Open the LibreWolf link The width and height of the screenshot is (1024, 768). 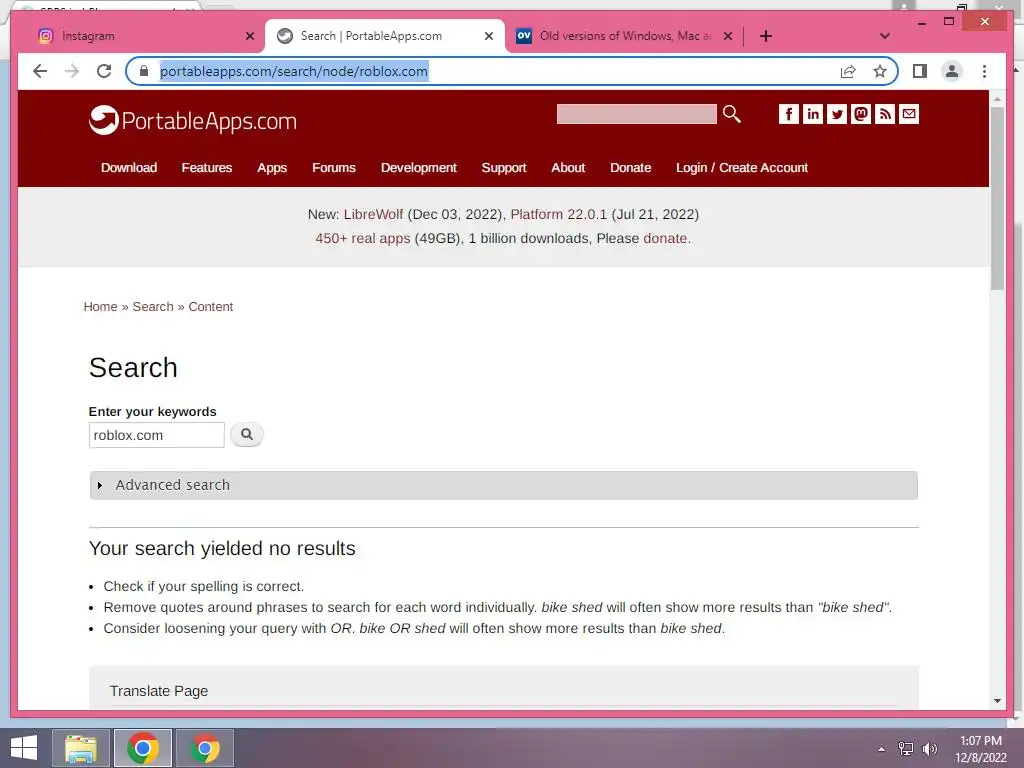[374, 214]
